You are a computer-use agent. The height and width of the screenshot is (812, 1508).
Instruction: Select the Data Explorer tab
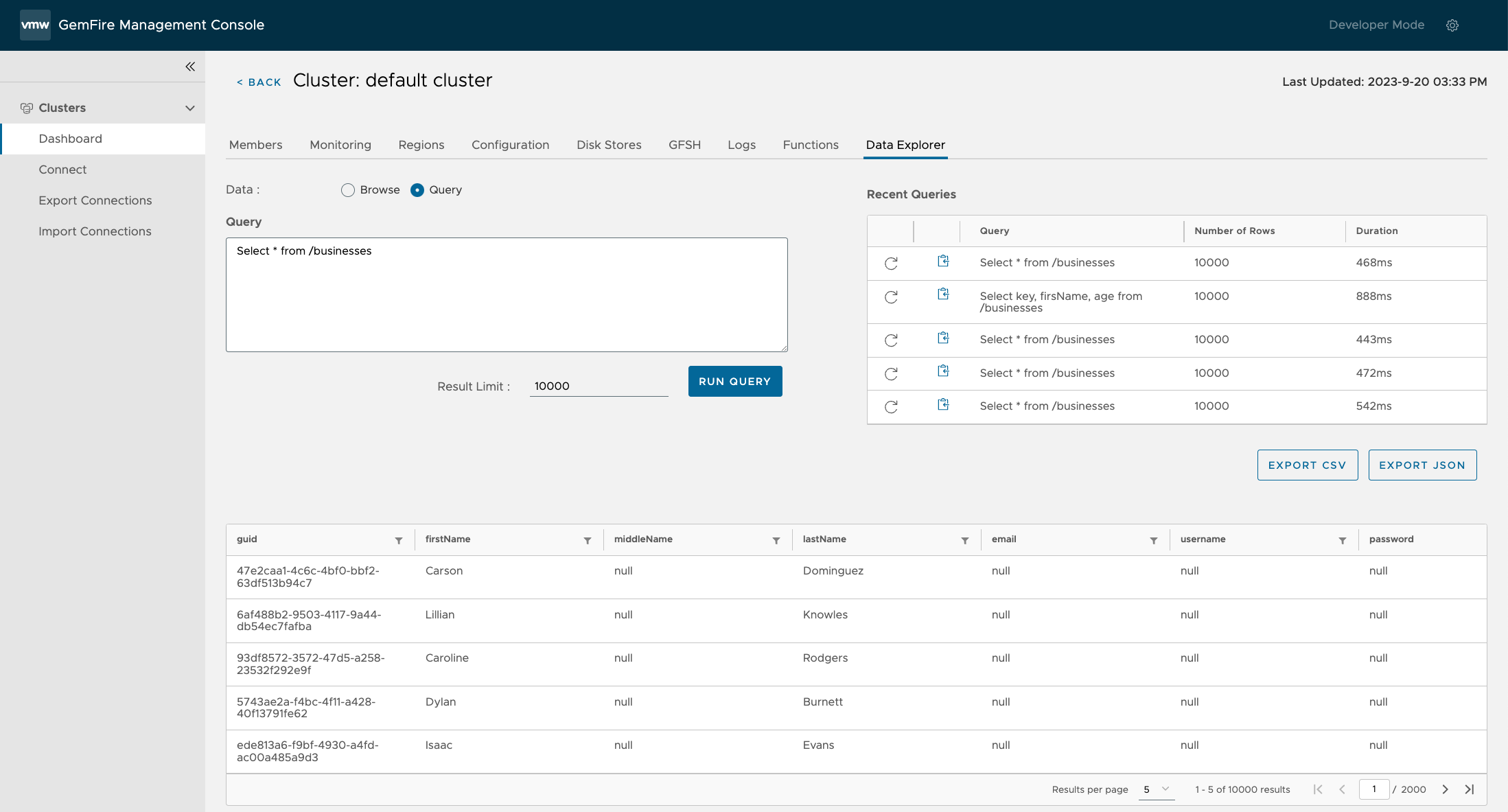coord(905,145)
